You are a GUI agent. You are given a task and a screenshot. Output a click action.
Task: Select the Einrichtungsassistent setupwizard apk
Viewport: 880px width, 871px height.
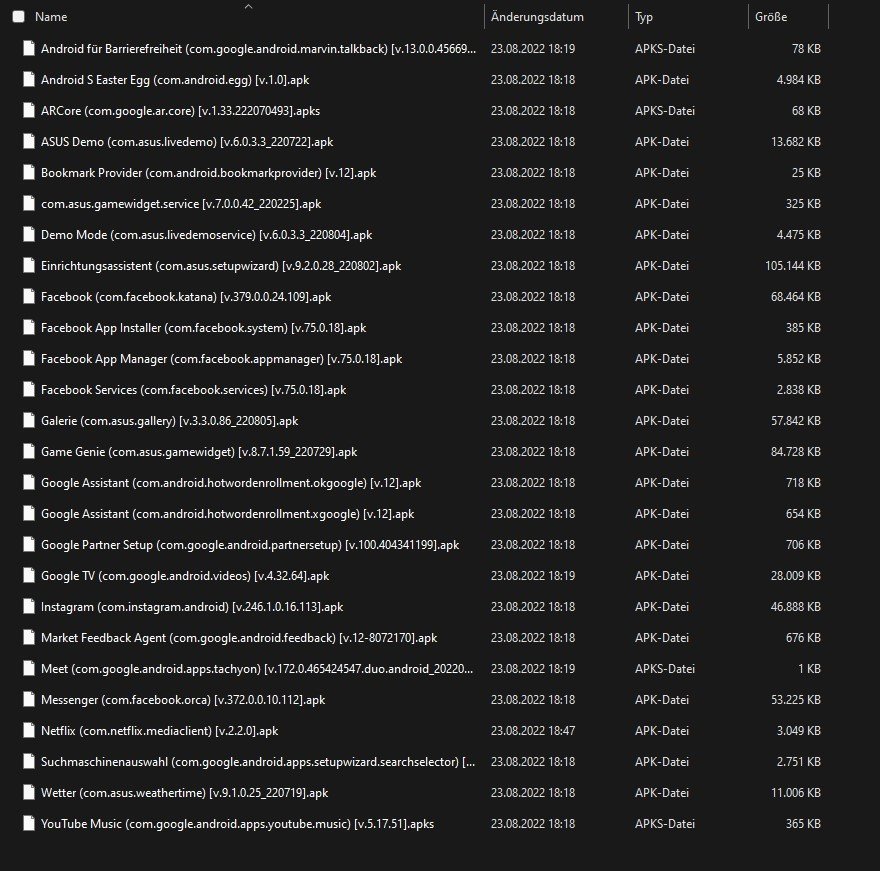tap(221, 266)
